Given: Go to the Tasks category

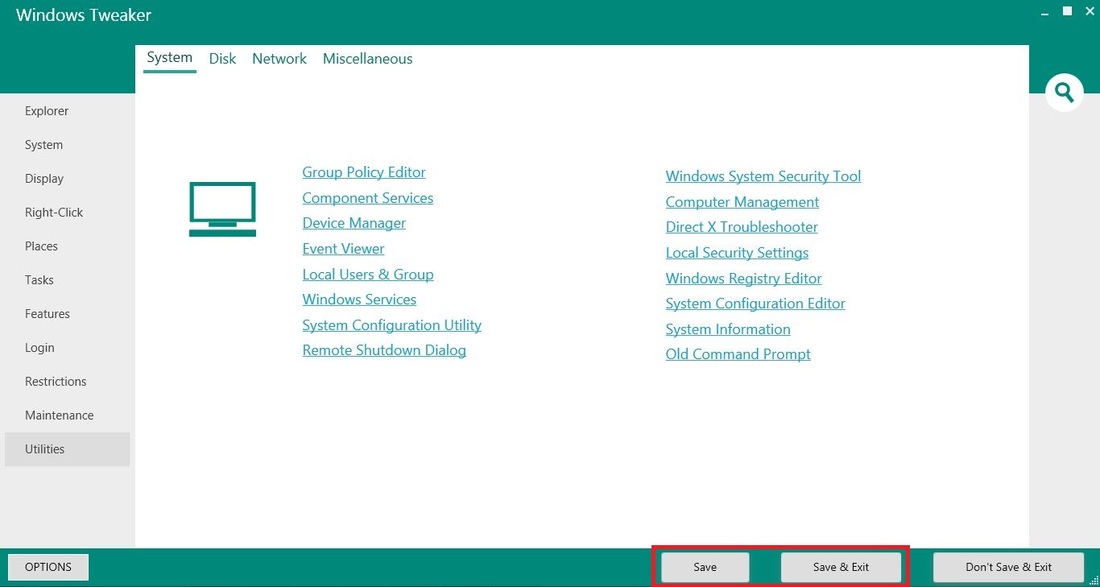Looking at the screenshot, I should tap(67, 280).
